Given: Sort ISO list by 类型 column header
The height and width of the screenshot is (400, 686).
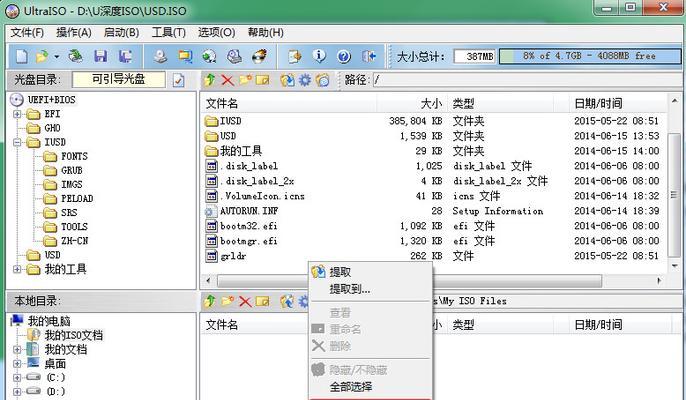Looking at the screenshot, I should tap(501, 104).
